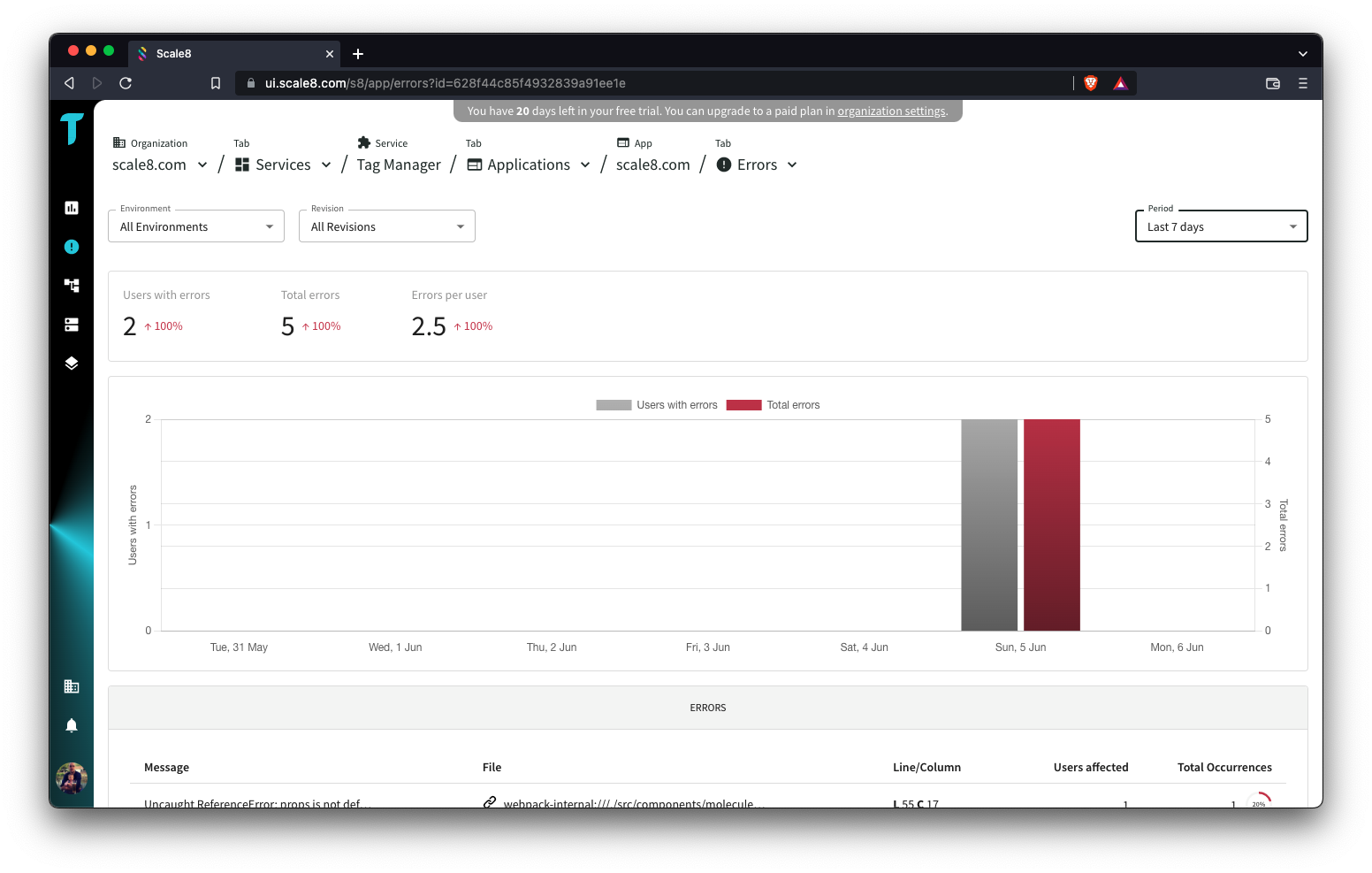The width and height of the screenshot is (1372, 873).
Task: Click Services in the breadcrumb
Action: 283,165
